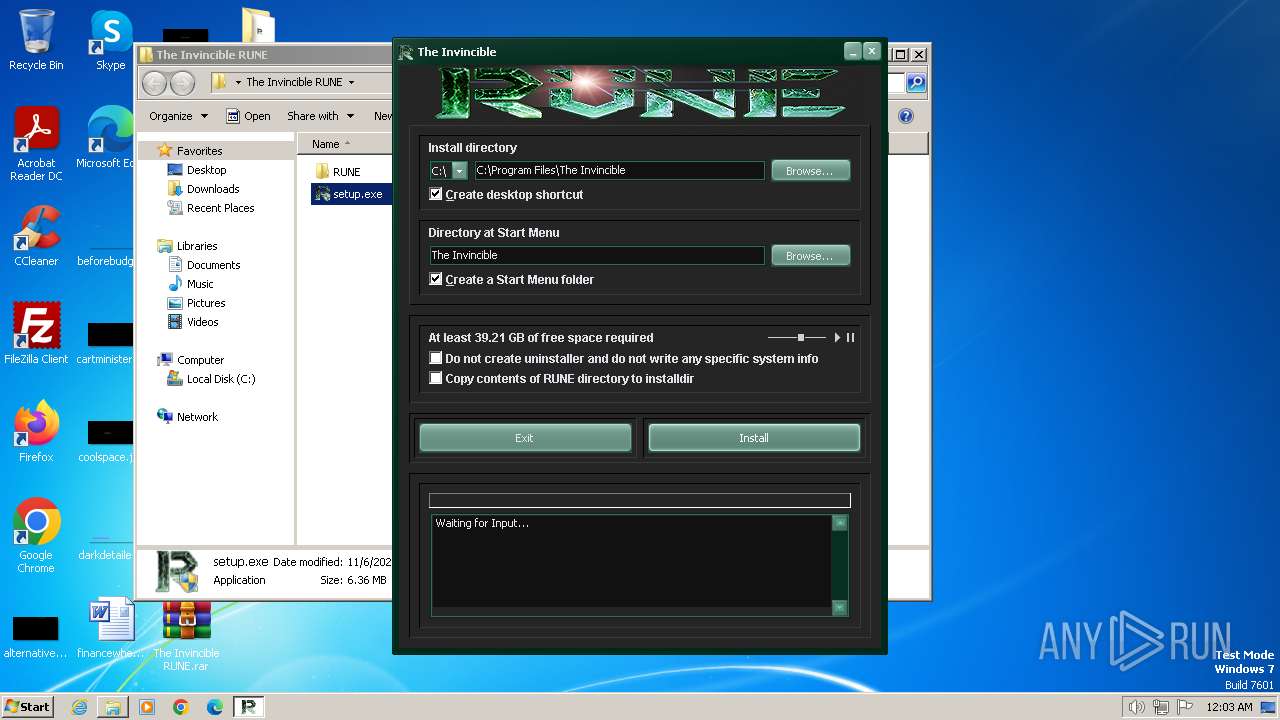Select the CCleaner desktop icon
This screenshot has height=720, width=1280.
point(36,236)
